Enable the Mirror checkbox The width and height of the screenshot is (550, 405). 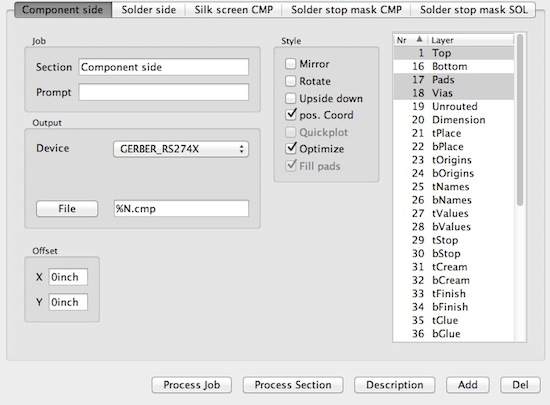[290, 64]
